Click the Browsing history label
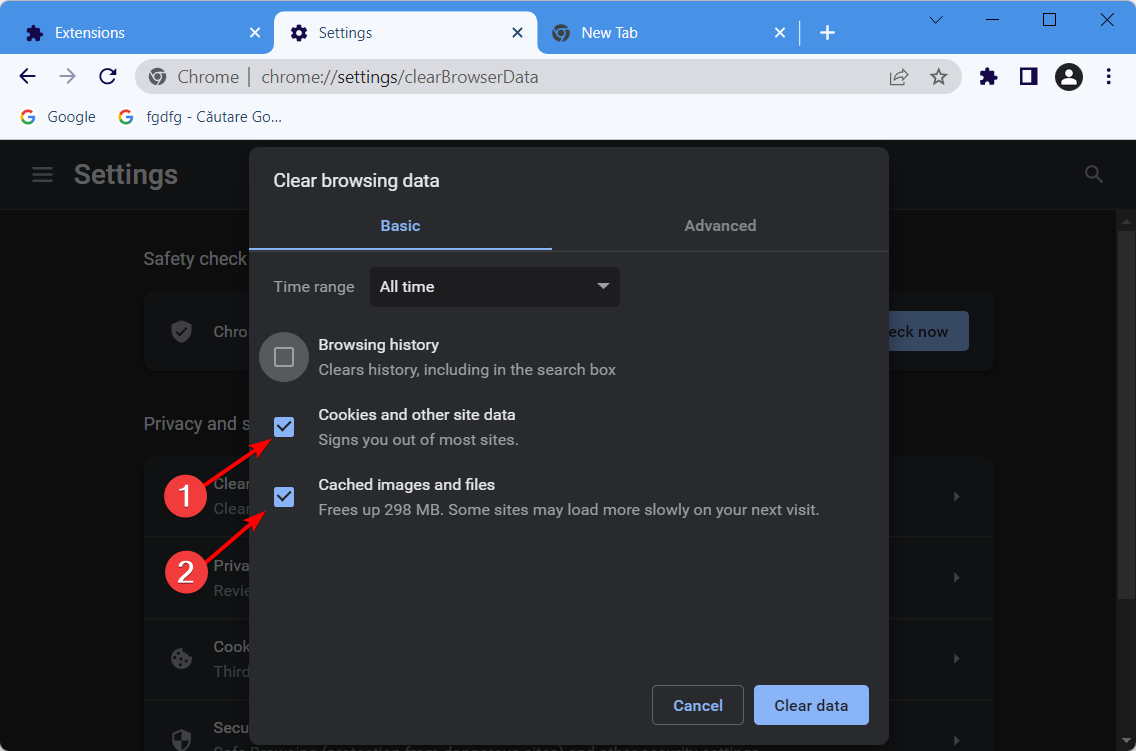Image resolution: width=1136 pixels, height=751 pixels. pos(378,345)
